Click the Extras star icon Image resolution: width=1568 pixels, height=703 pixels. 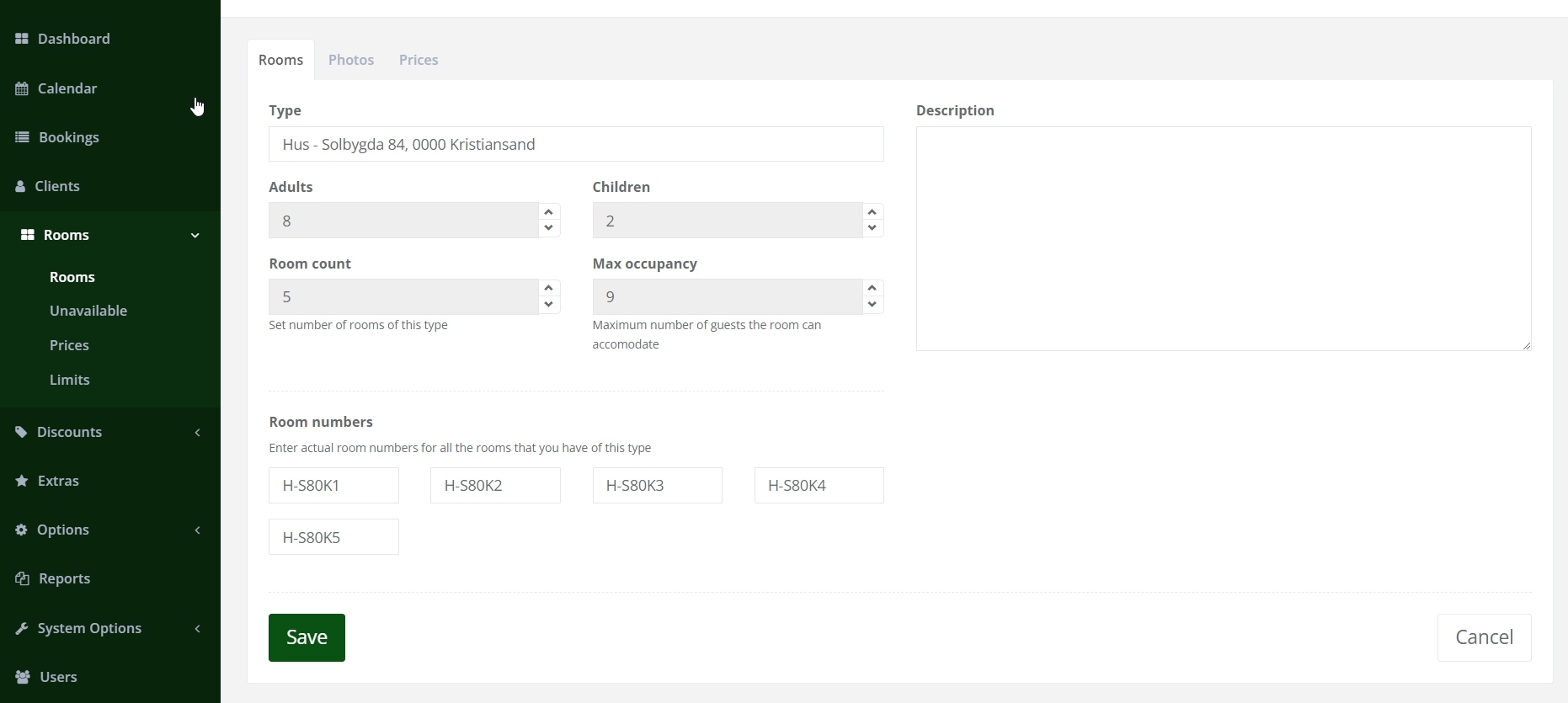coord(22,481)
